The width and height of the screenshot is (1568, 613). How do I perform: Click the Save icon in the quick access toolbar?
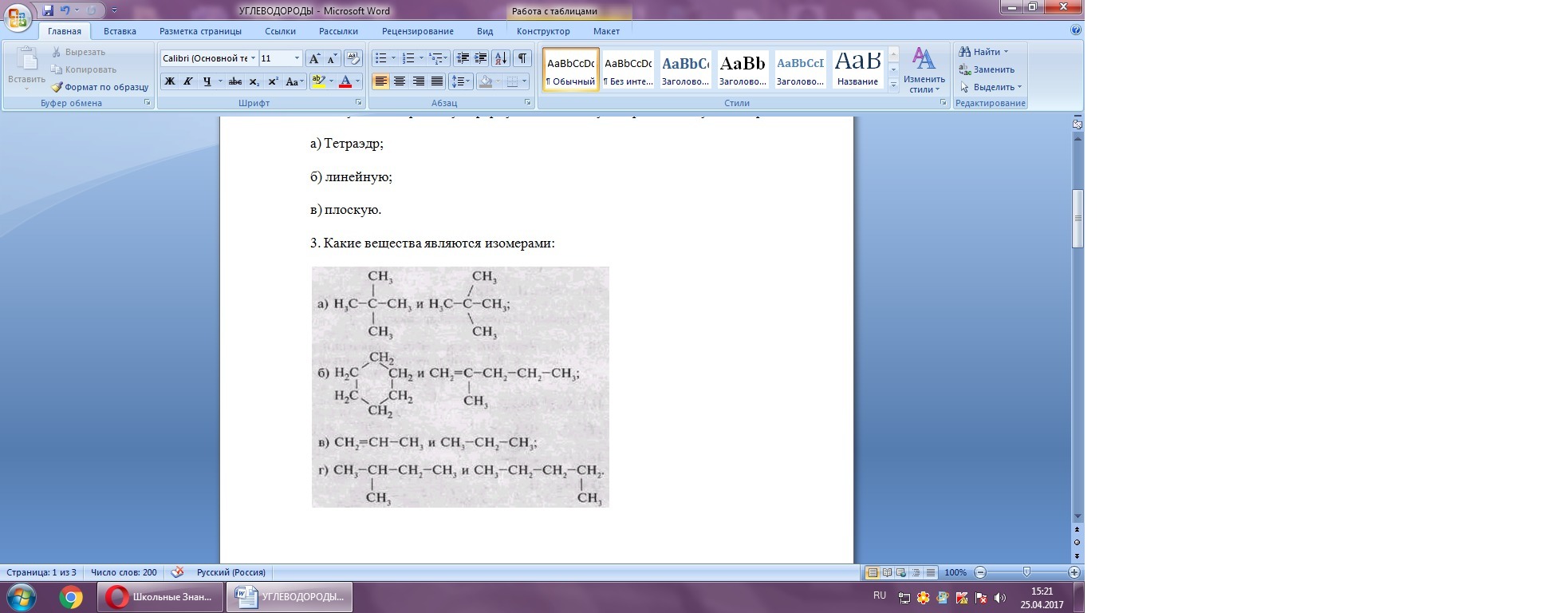(48, 10)
